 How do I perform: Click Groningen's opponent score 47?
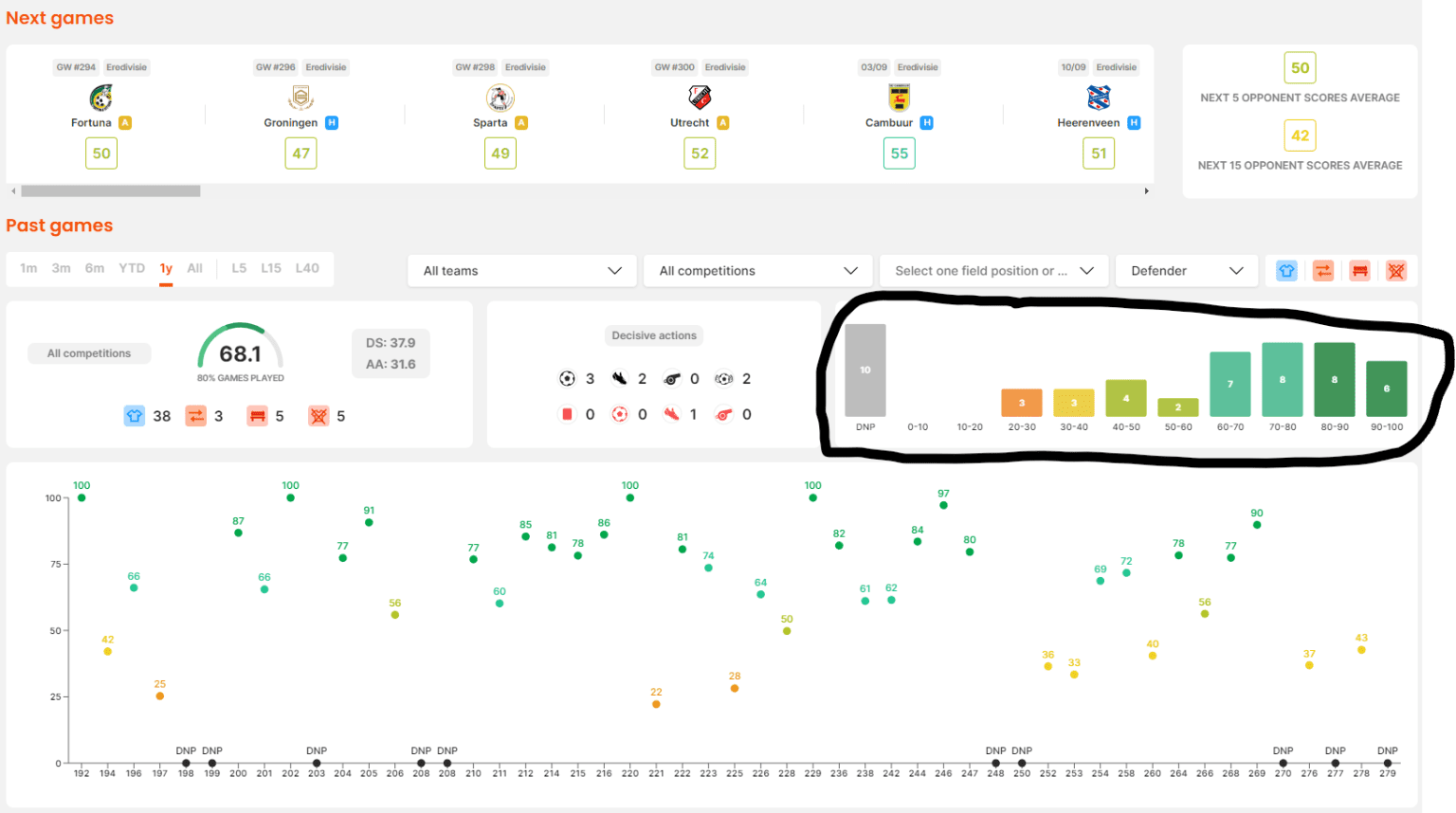coord(301,154)
